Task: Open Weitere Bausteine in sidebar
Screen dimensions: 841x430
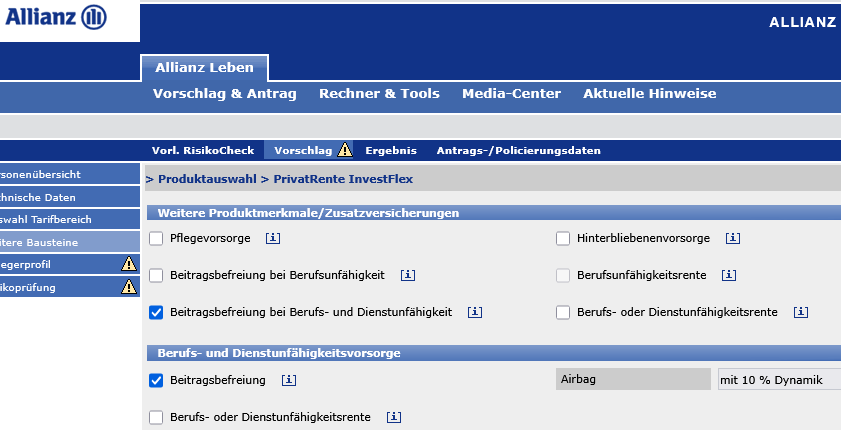Action: pos(70,242)
